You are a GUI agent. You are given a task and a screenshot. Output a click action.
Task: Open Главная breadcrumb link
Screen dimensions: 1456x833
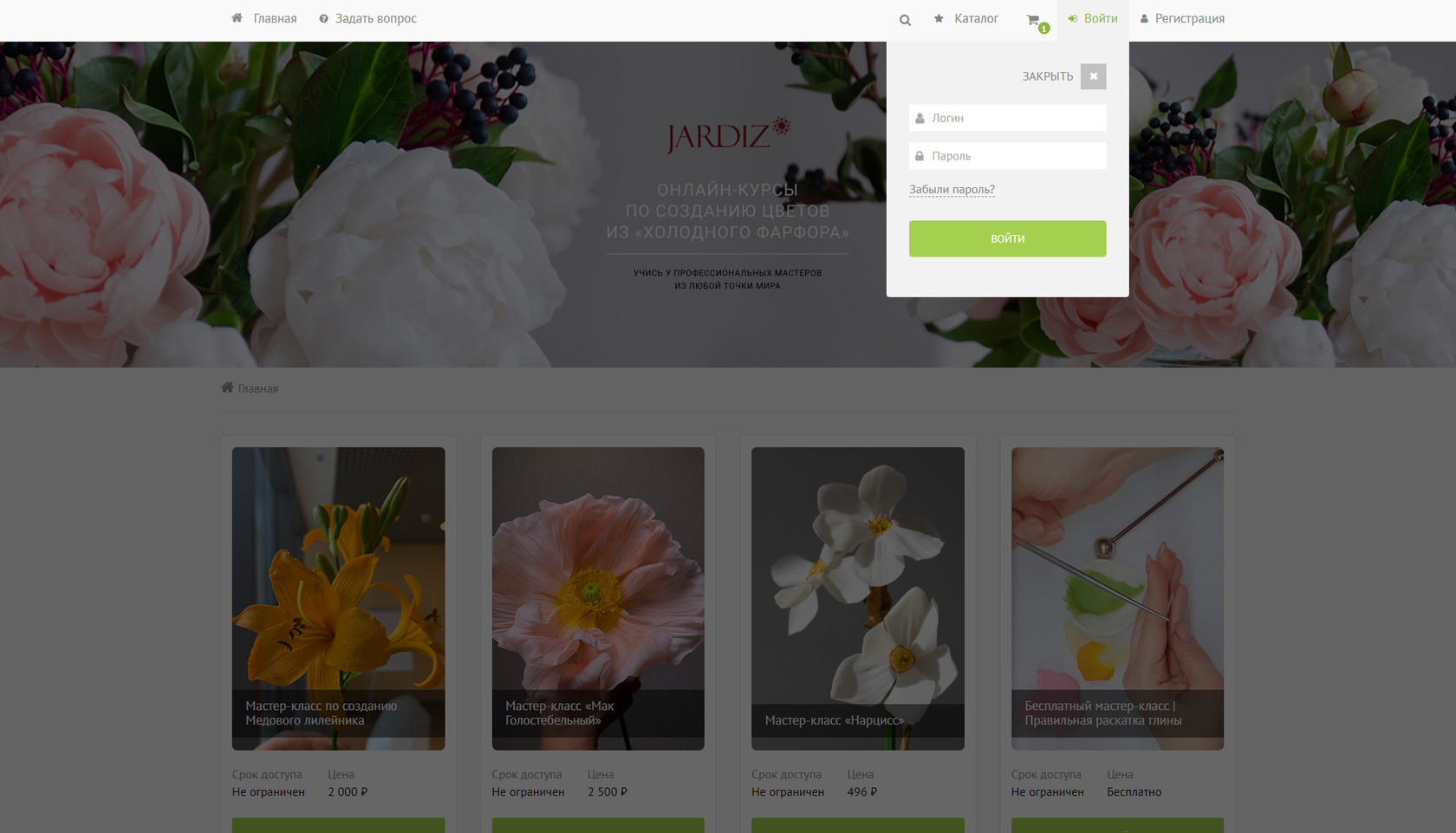click(x=257, y=388)
